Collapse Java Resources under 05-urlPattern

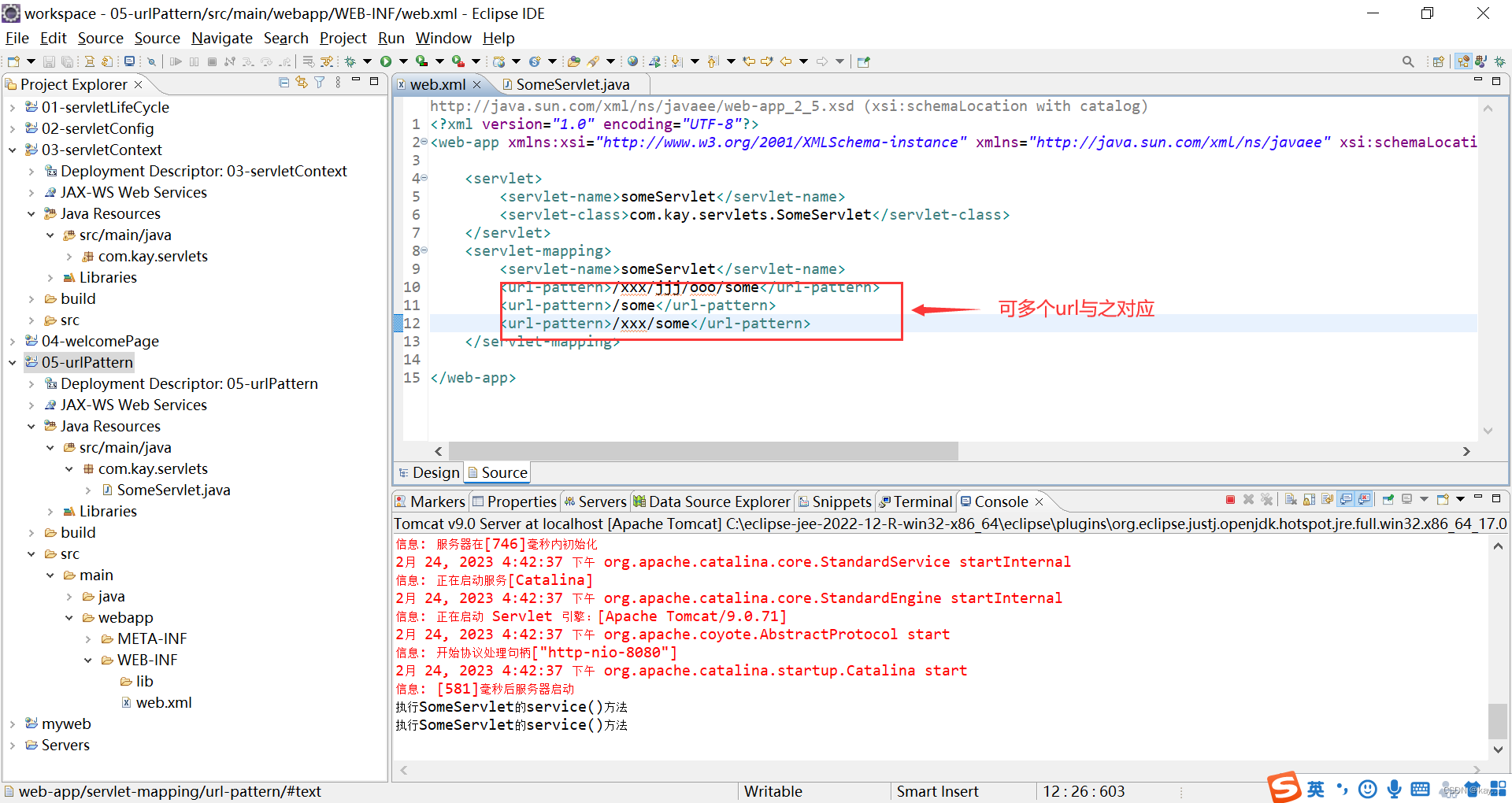[31, 426]
